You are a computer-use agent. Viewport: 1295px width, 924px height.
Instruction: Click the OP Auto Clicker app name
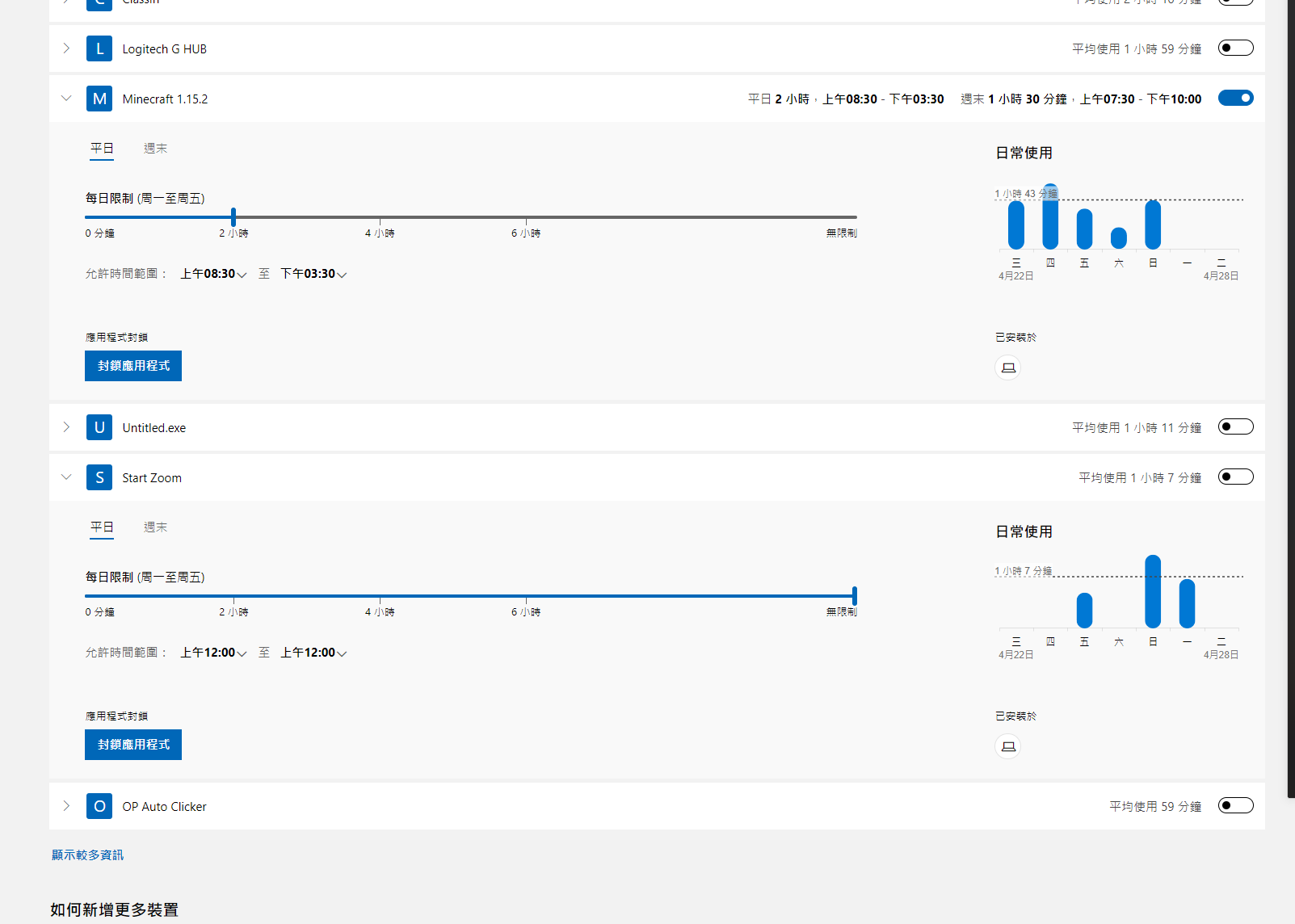click(164, 807)
